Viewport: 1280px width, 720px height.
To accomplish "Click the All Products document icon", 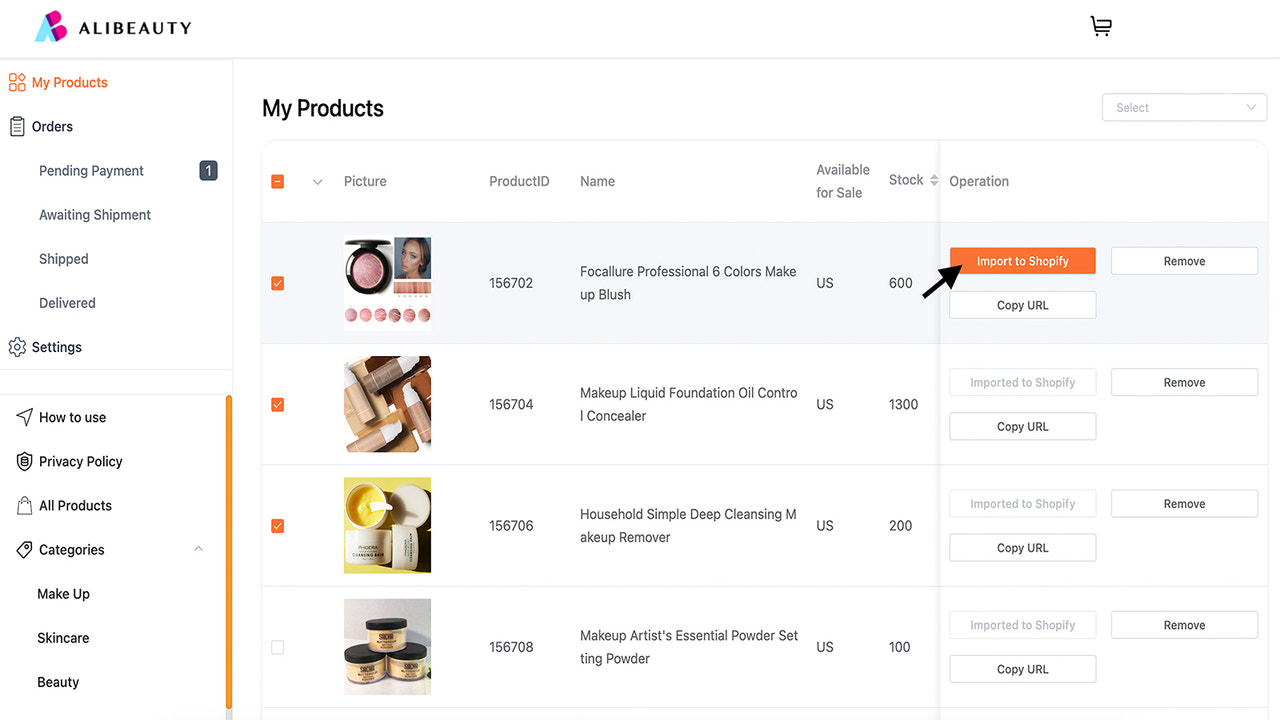I will click(23, 505).
